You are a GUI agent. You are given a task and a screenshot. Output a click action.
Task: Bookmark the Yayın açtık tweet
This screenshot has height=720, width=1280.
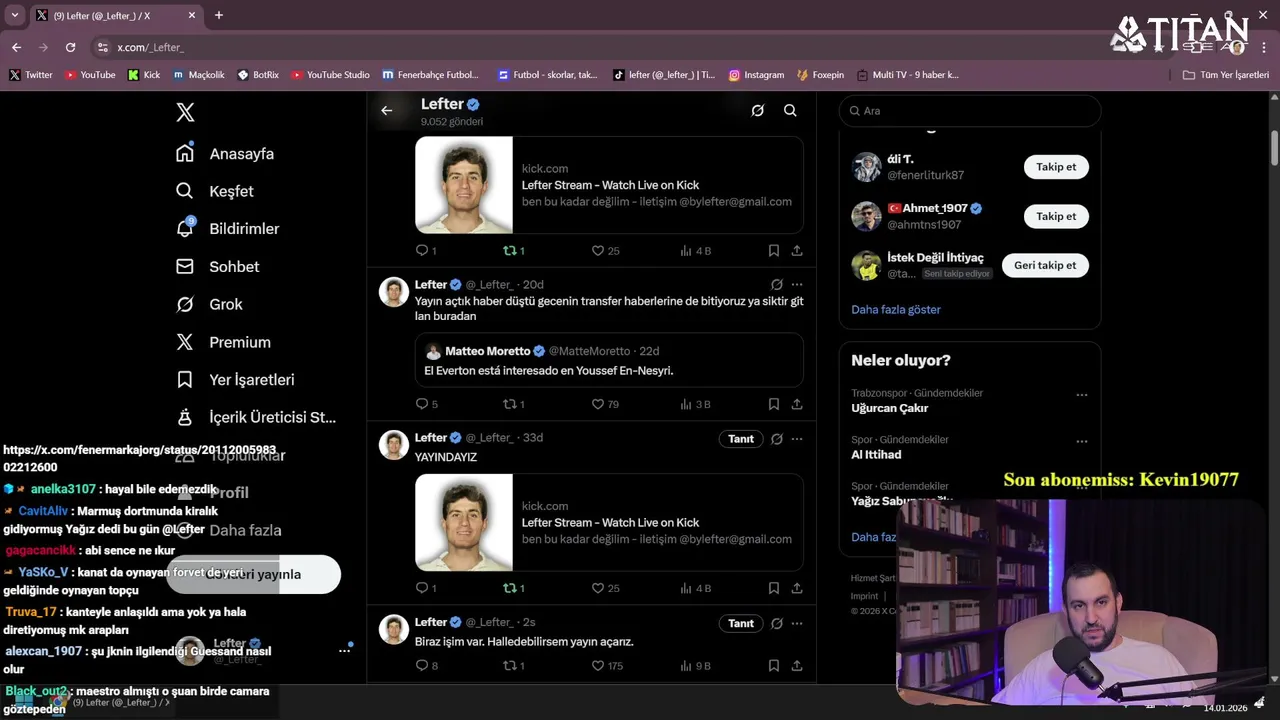point(774,404)
